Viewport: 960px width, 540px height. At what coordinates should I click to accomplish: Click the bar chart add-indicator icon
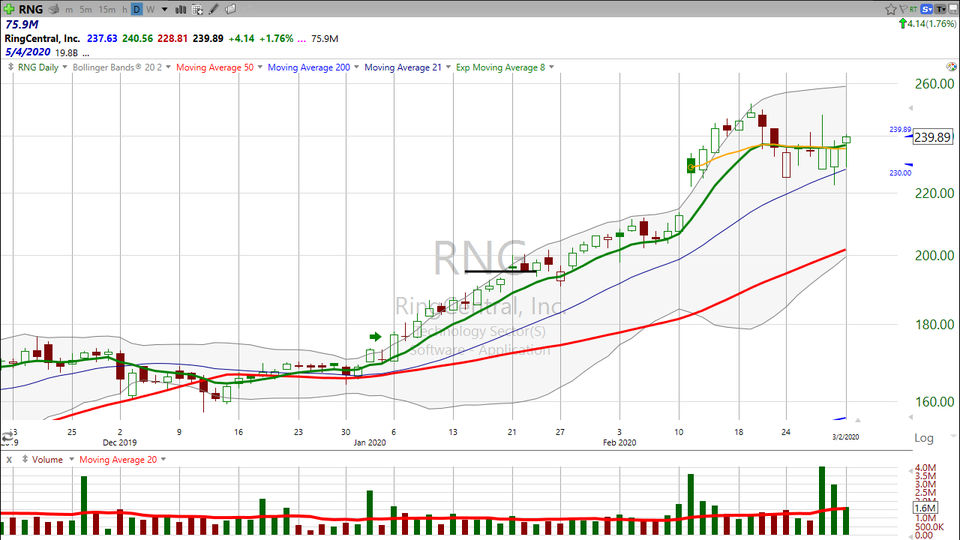pos(181,9)
